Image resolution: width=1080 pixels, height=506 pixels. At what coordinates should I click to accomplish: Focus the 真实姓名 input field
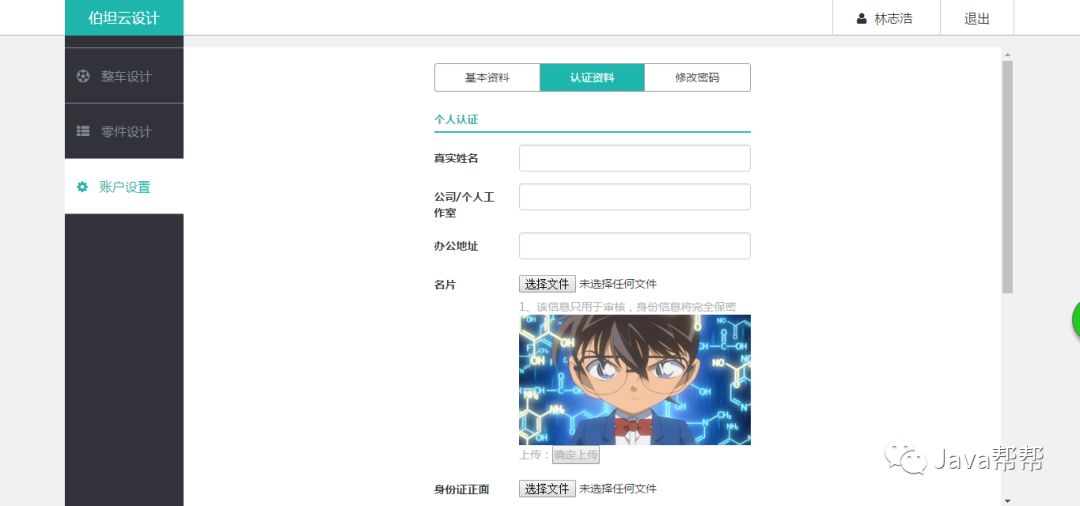point(634,158)
